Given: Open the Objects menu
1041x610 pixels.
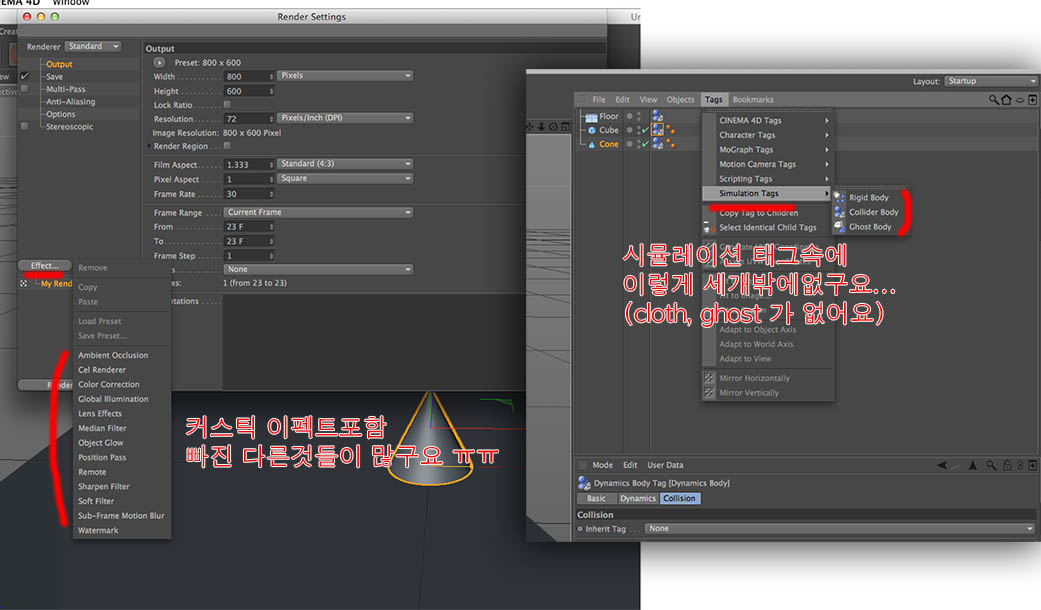Looking at the screenshot, I should (x=681, y=100).
